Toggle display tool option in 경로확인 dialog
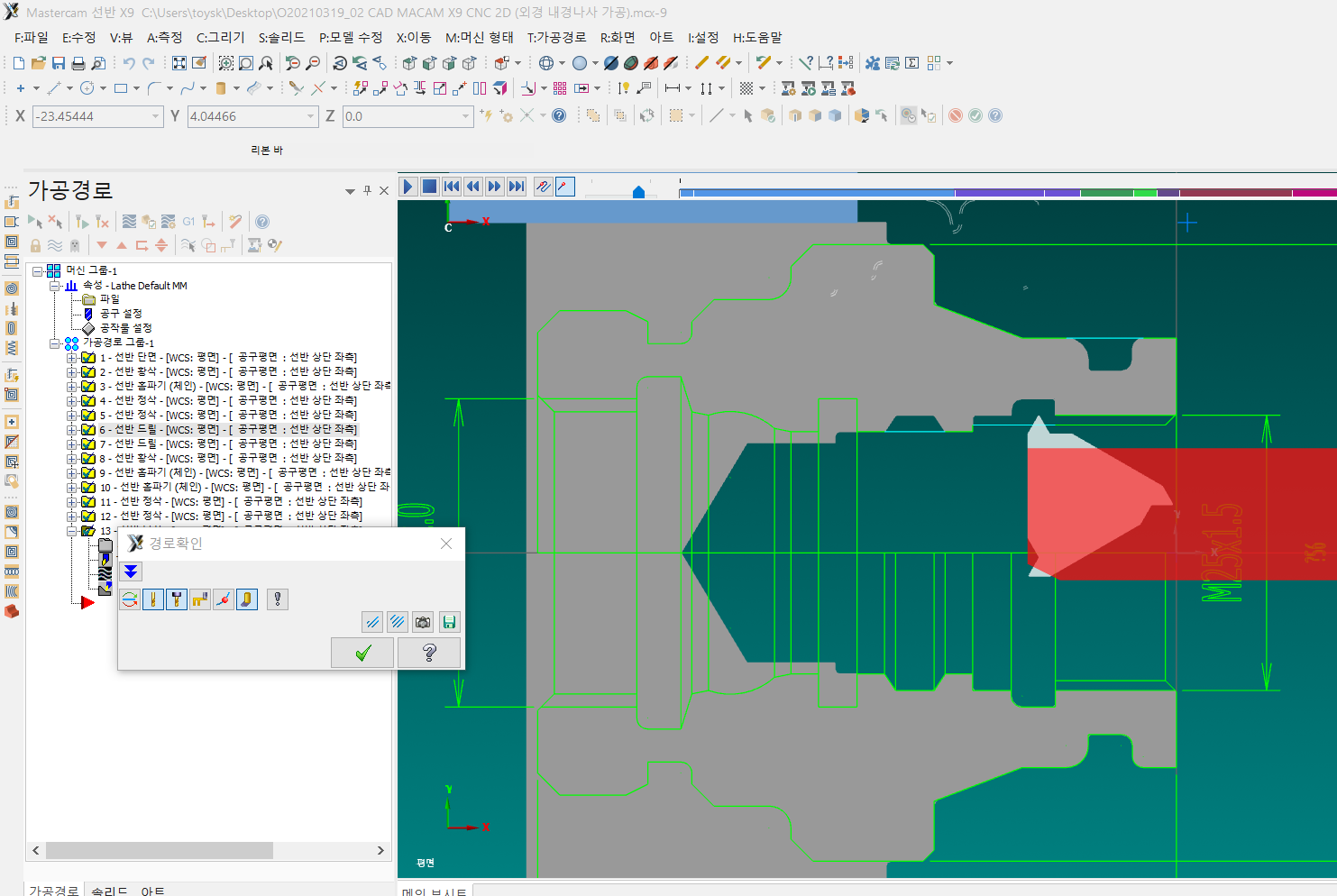This screenshot has width=1337, height=896. coord(153,599)
